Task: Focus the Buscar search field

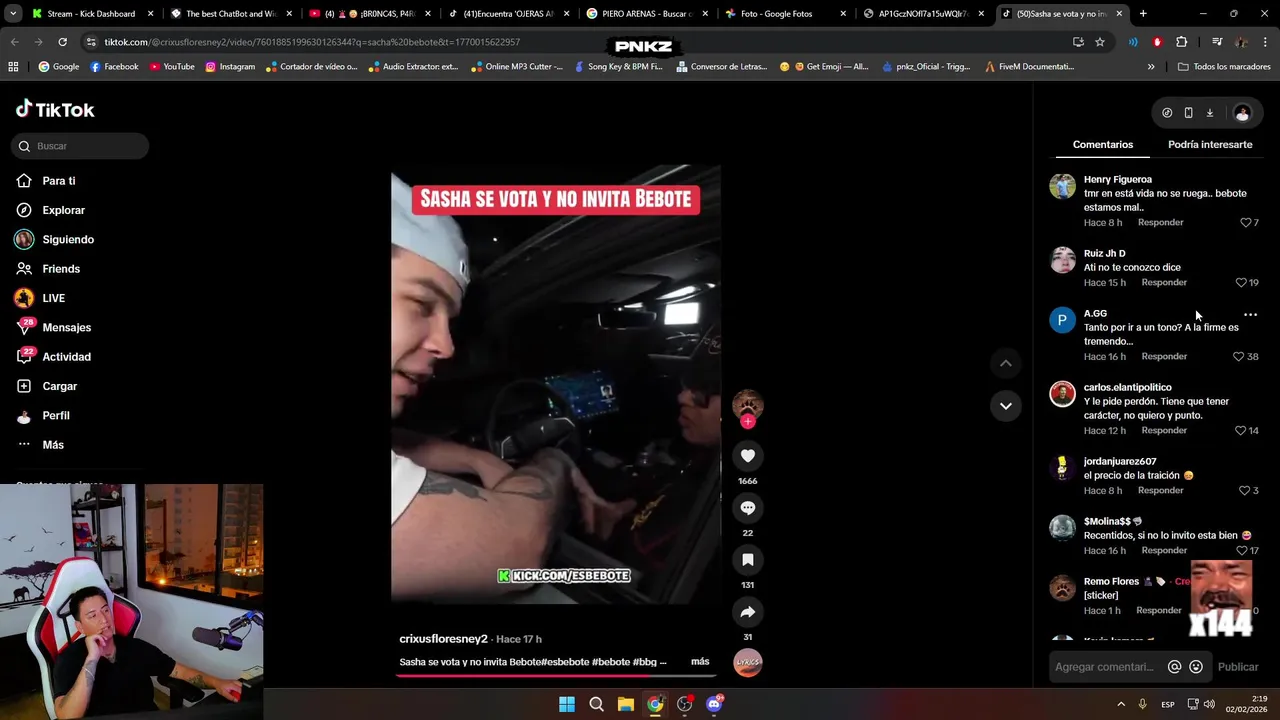Action: [80, 146]
